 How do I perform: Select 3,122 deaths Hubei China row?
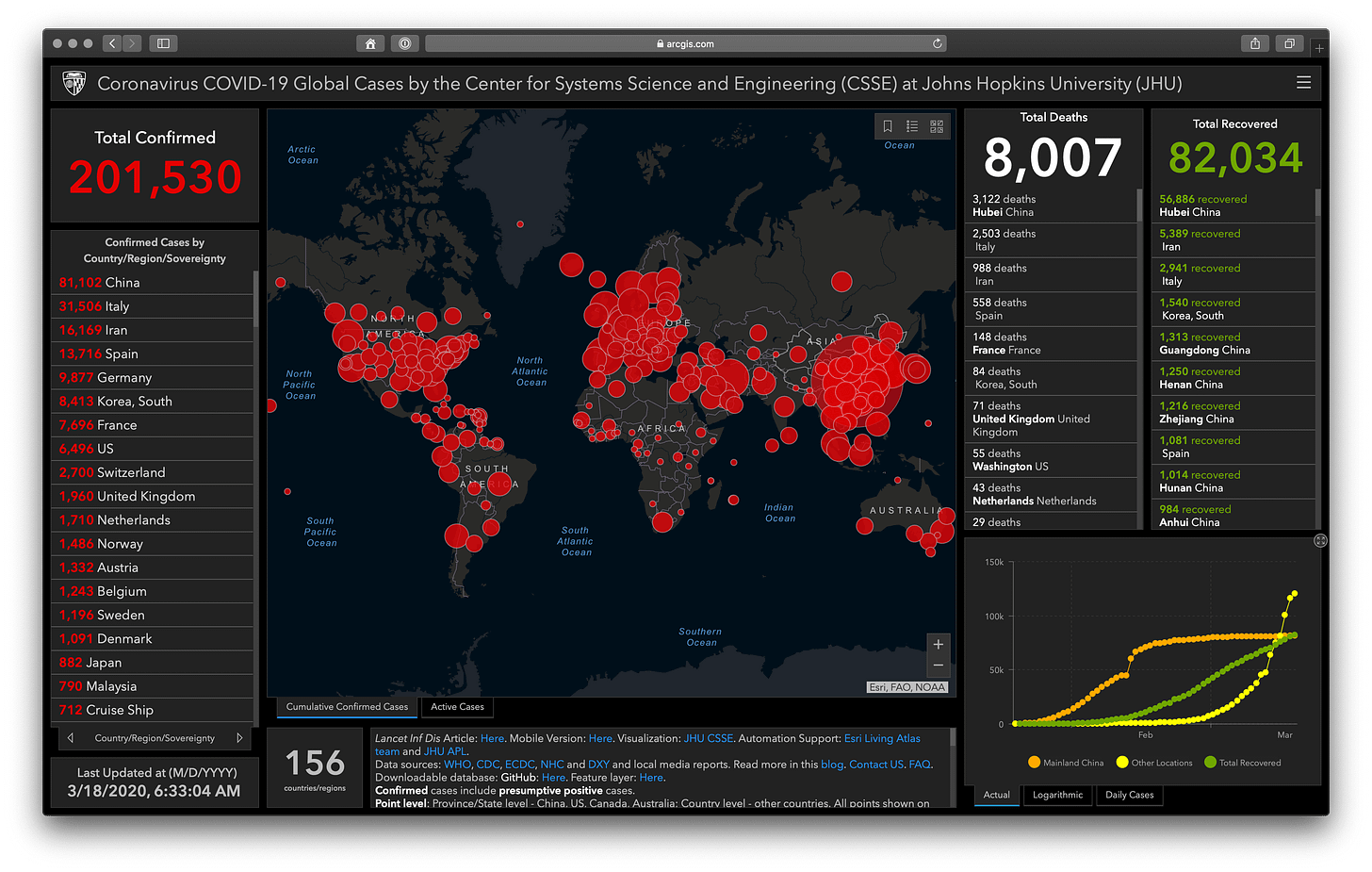point(1051,206)
